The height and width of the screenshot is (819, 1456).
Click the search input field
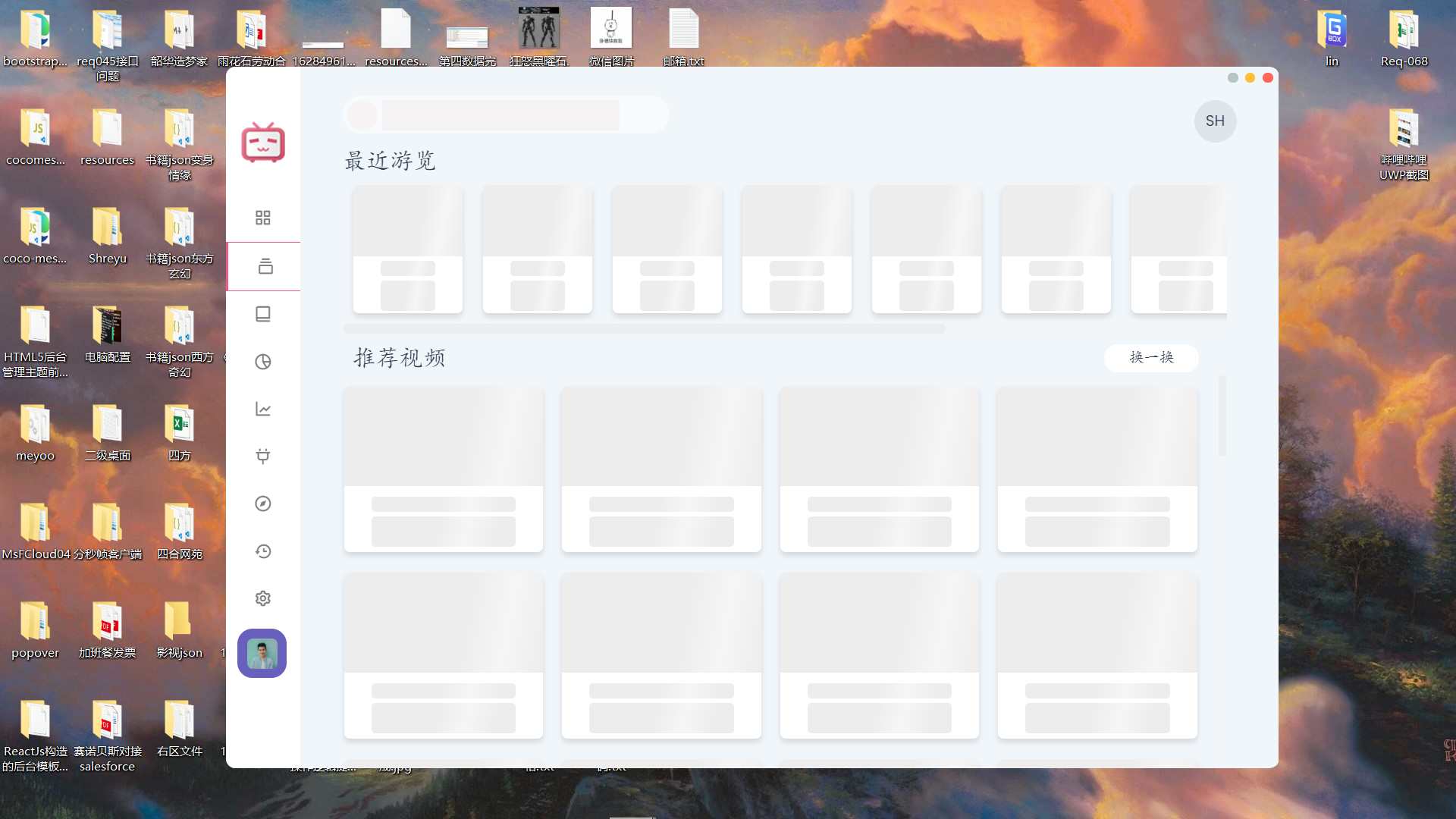point(506,115)
